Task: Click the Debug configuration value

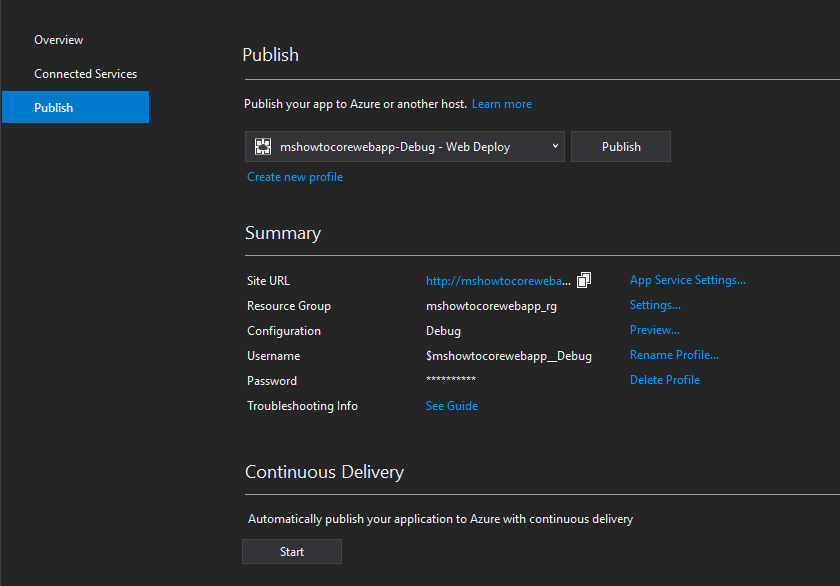Action: (443, 331)
